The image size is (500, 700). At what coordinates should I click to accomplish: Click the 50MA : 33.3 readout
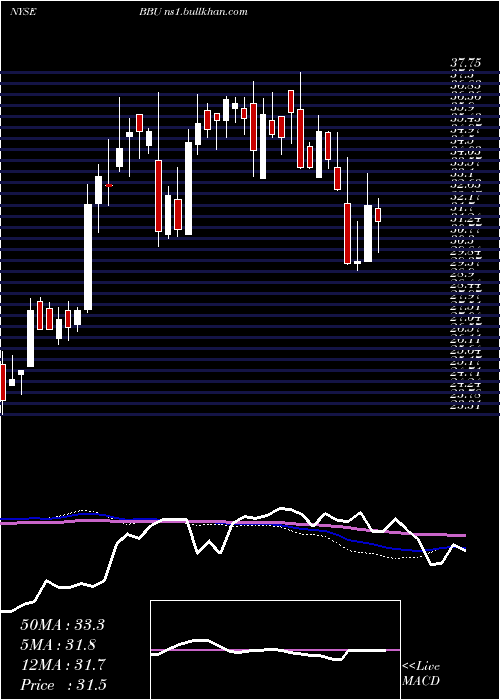[62, 625]
